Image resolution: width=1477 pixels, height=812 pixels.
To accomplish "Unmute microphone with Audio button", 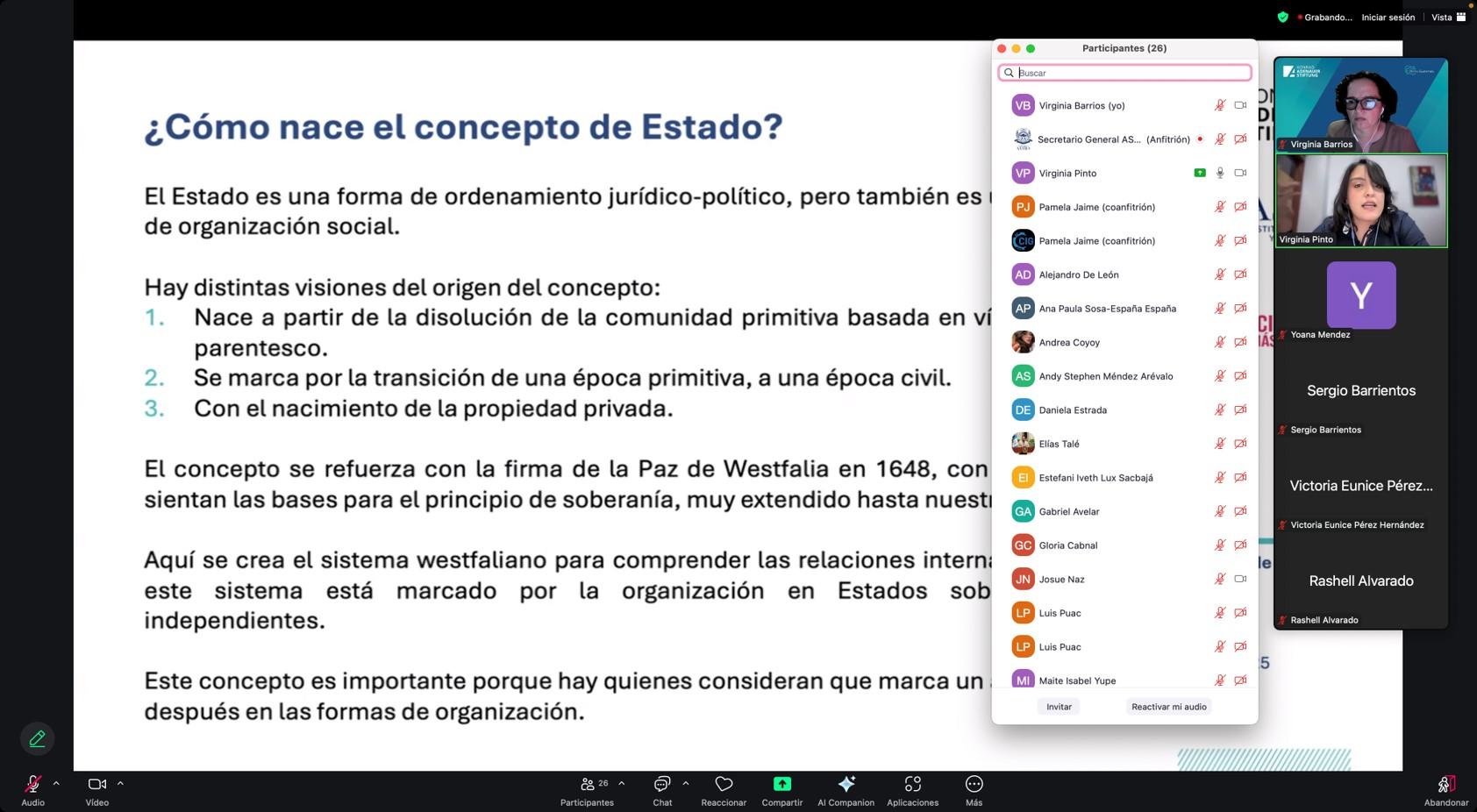I will 32,784.
